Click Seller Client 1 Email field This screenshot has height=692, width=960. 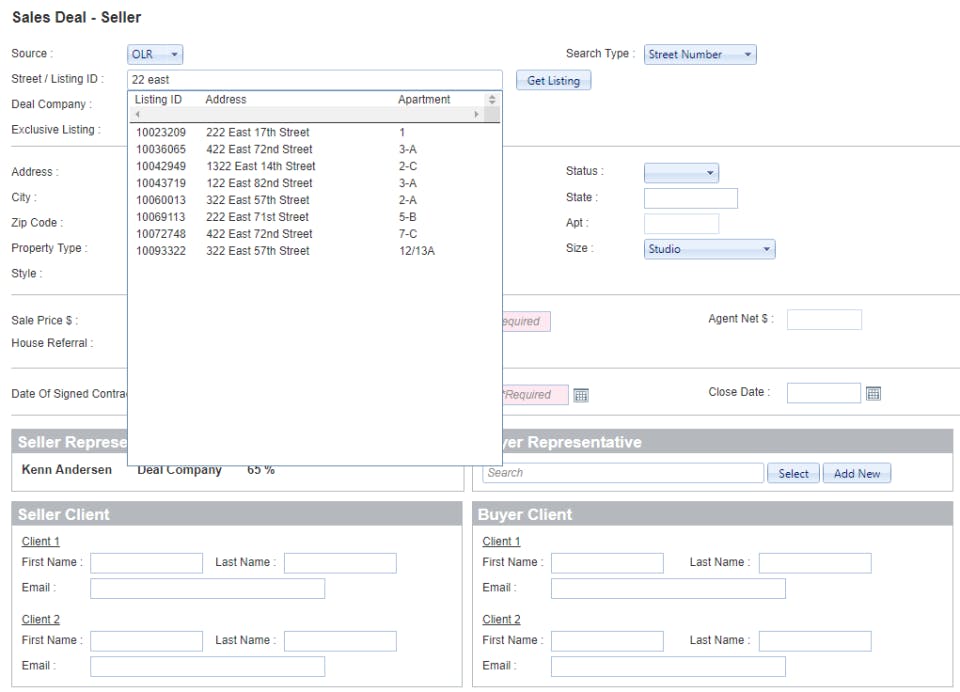click(x=208, y=589)
